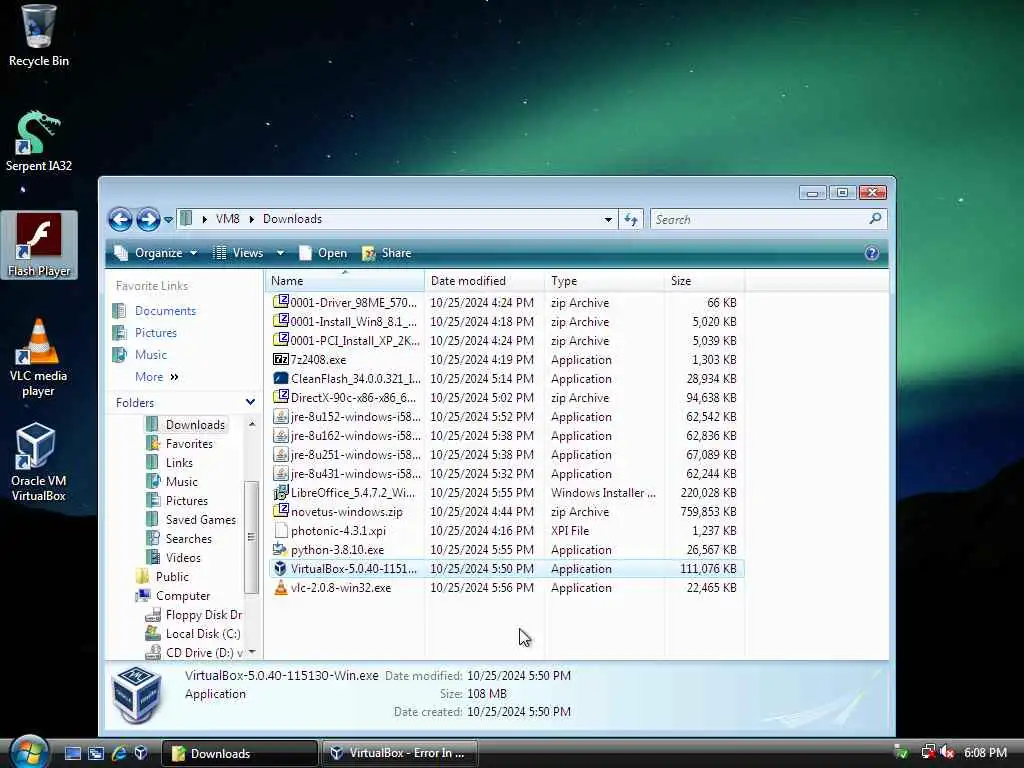Switch to VirtualBox - Error taskbar button

[399, 753]
